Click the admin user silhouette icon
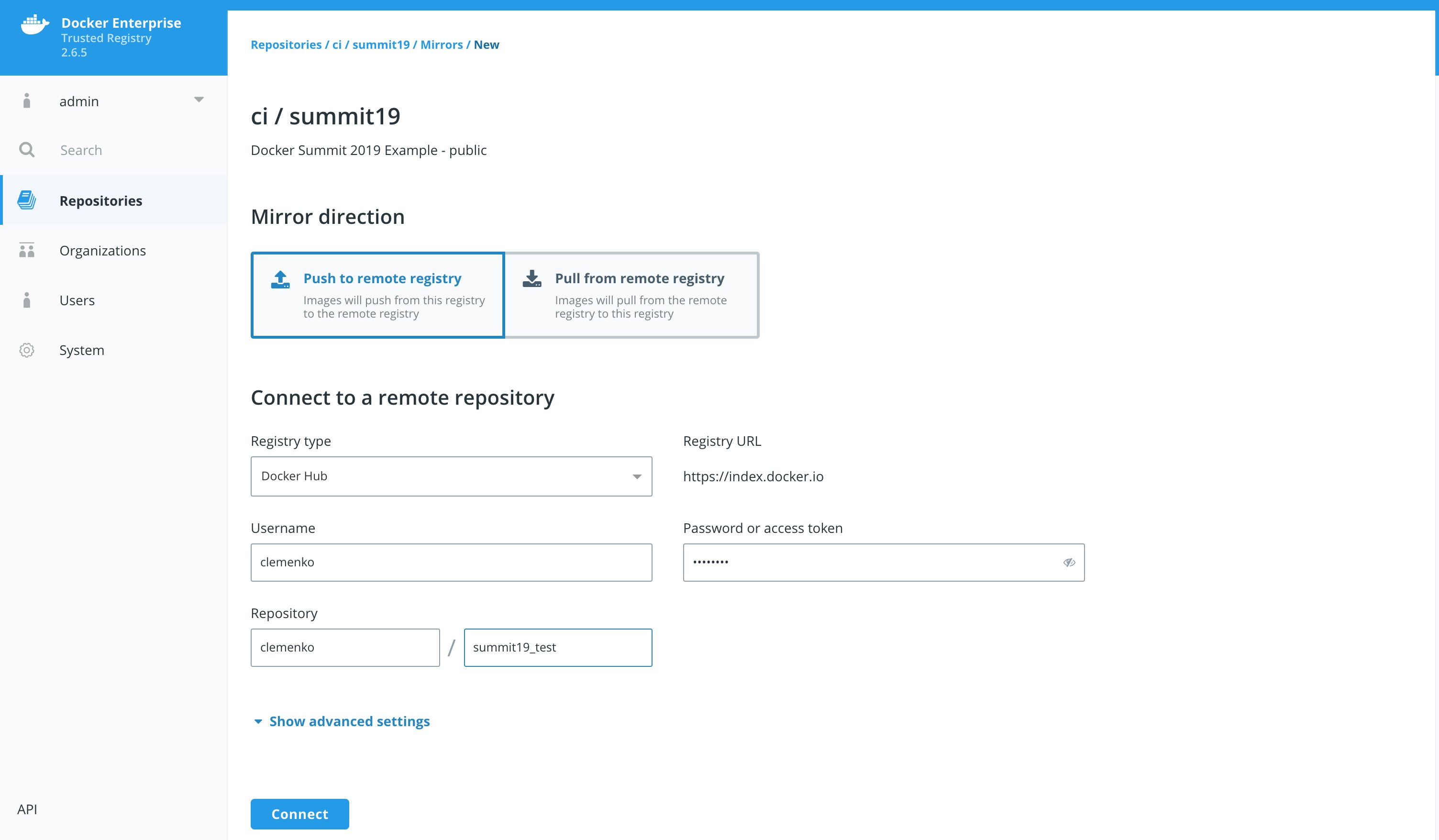The image size is (1439, 840). click(26, 101)
